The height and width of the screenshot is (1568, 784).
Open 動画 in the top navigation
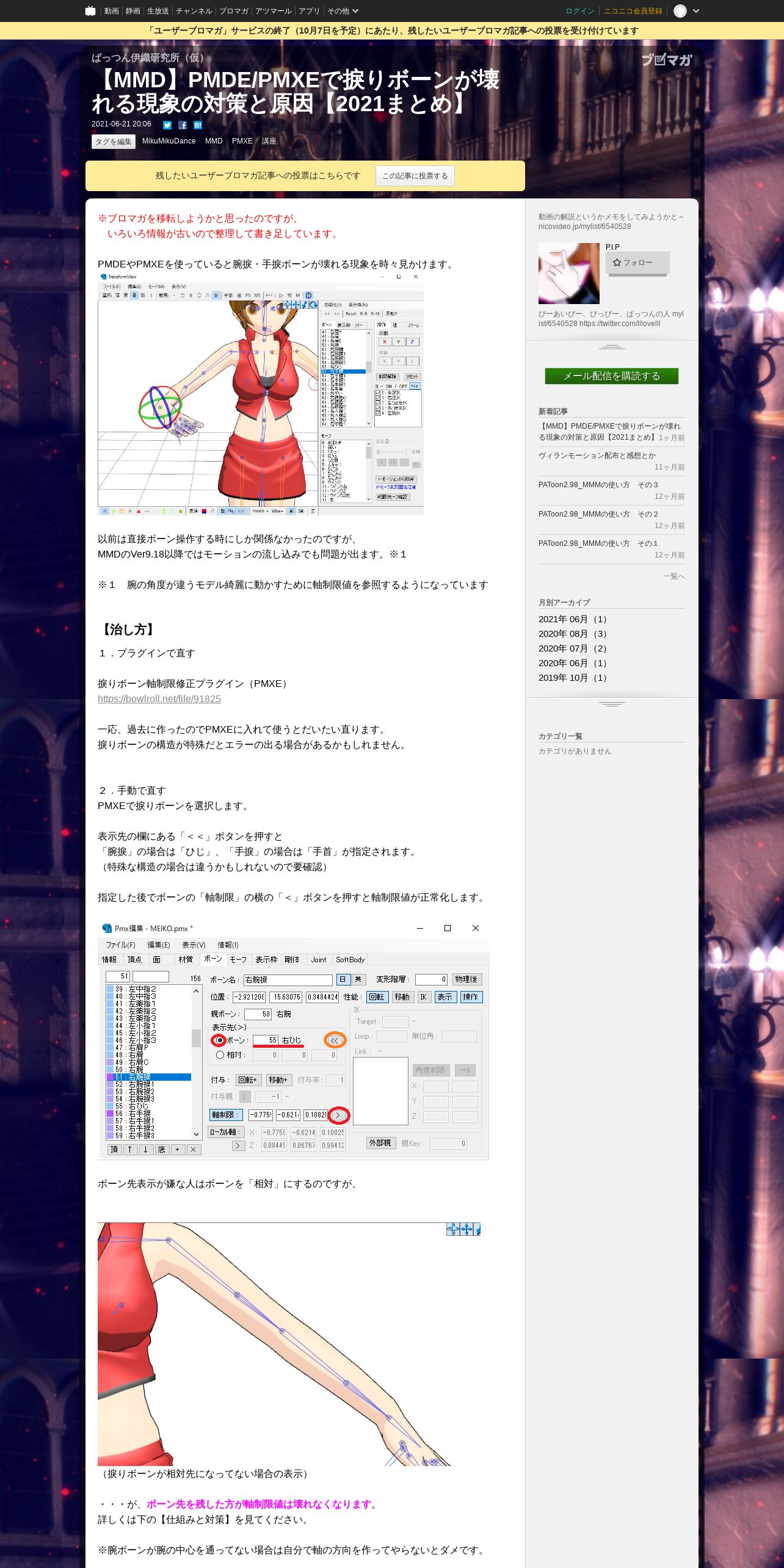click(x=111, y=11)
